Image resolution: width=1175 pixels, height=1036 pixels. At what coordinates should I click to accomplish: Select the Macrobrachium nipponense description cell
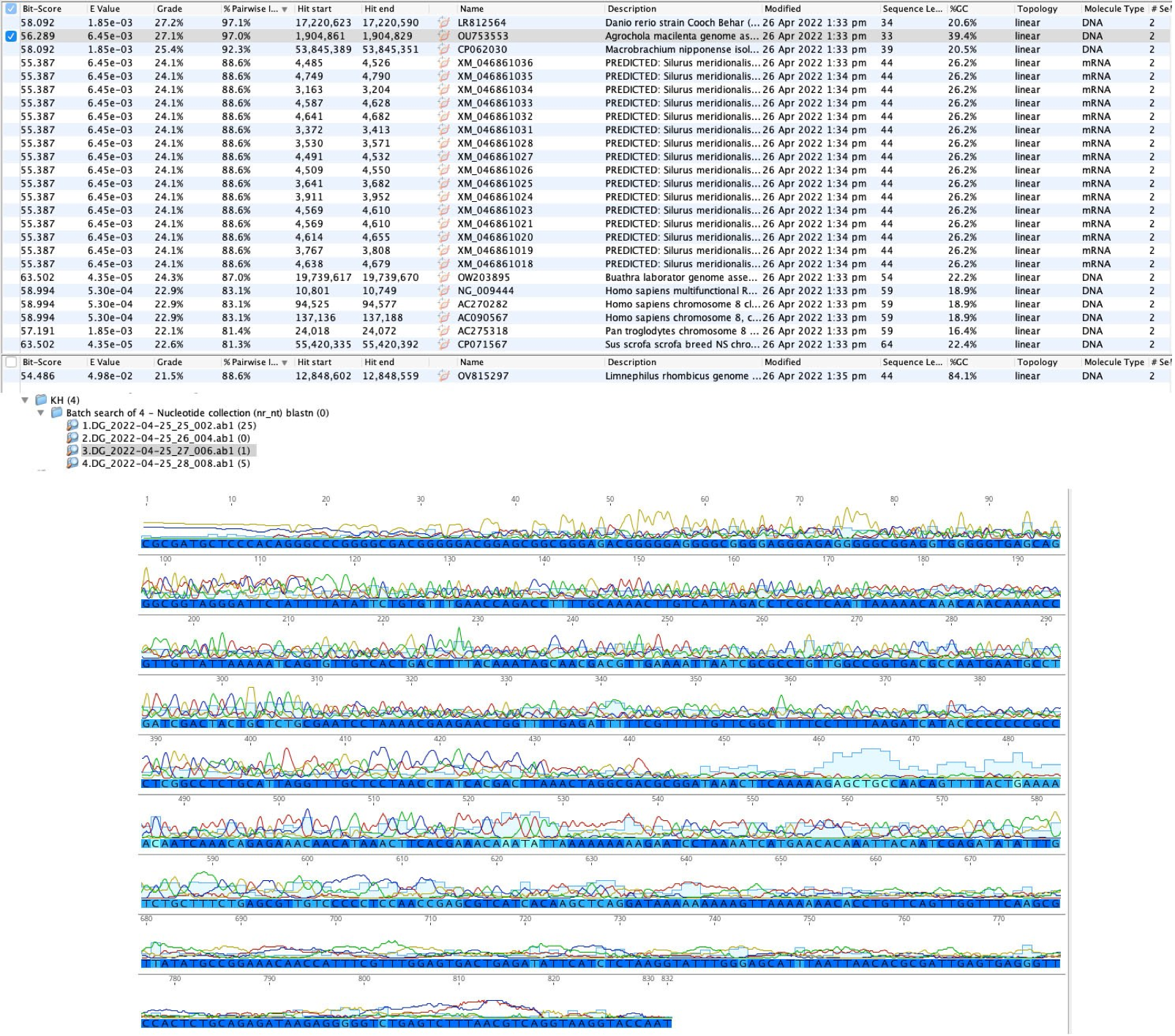(x=682, y=50)
